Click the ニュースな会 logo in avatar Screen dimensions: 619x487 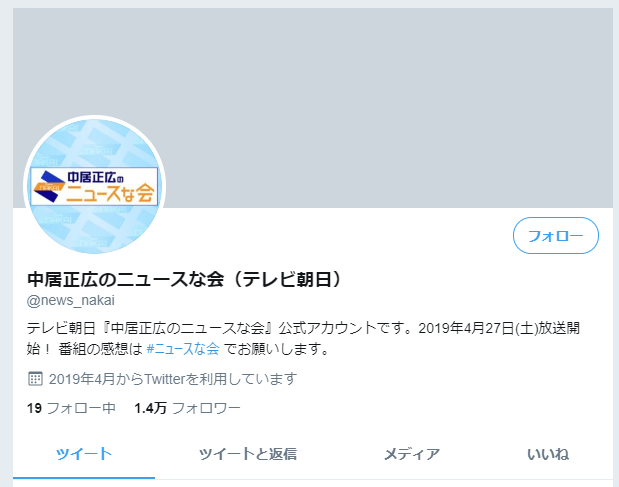[x=94, y=186]
